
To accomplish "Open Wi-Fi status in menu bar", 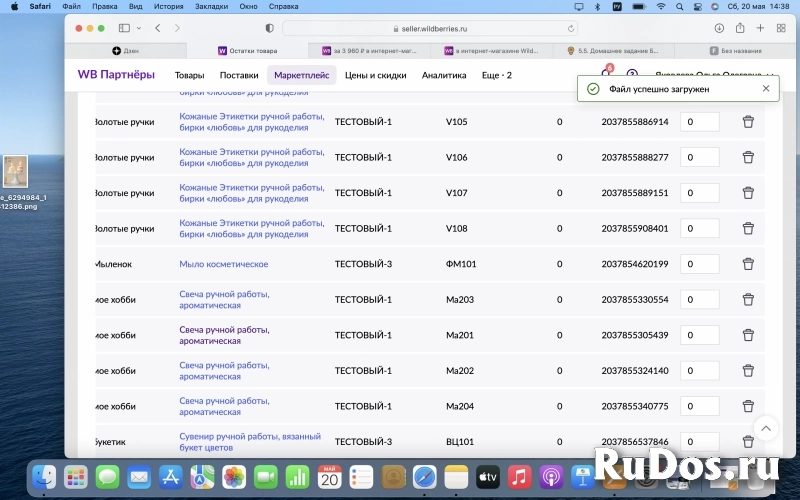I will point(661,7).
